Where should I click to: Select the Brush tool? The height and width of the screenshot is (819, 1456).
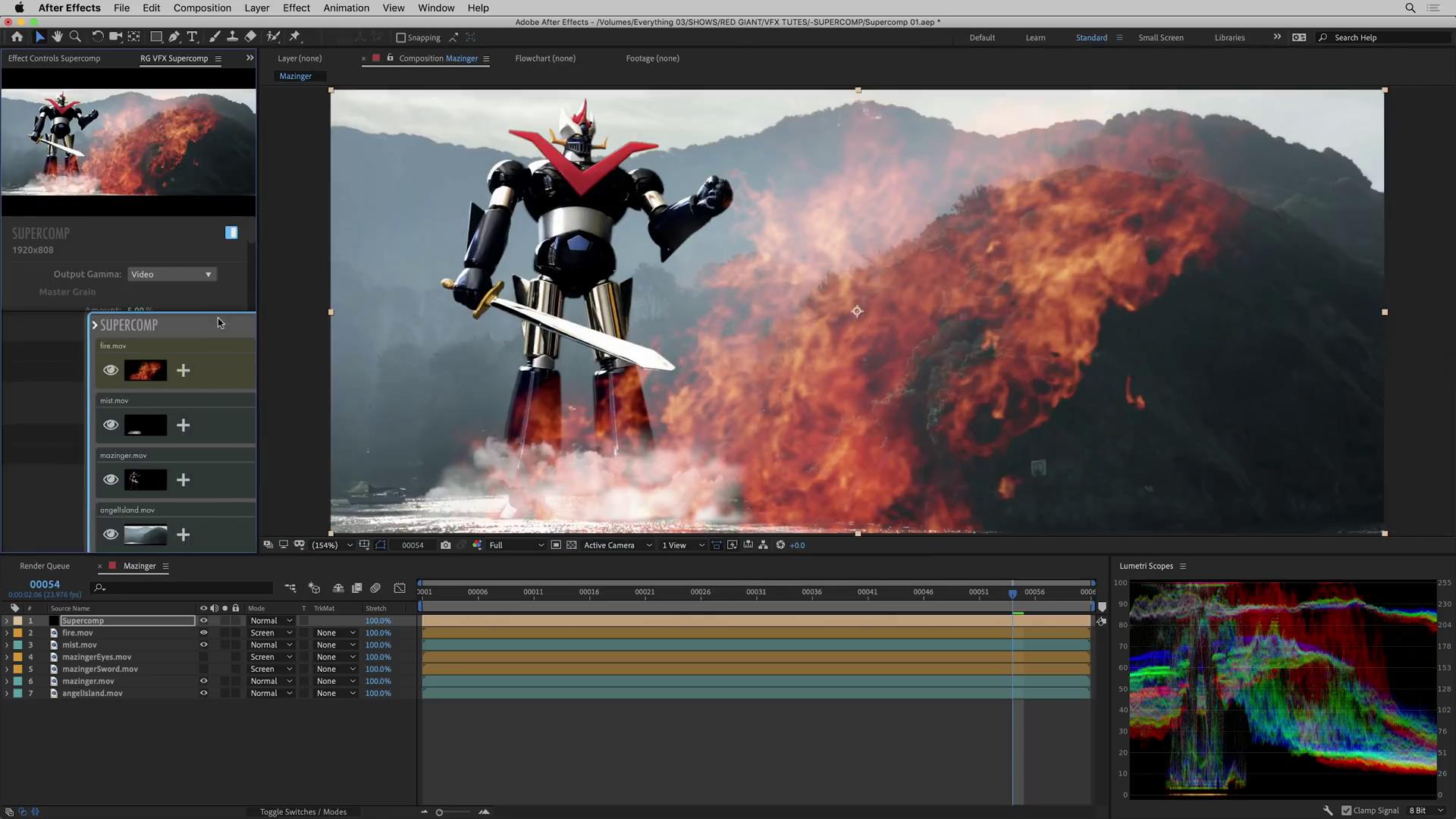tap(215, 36)
